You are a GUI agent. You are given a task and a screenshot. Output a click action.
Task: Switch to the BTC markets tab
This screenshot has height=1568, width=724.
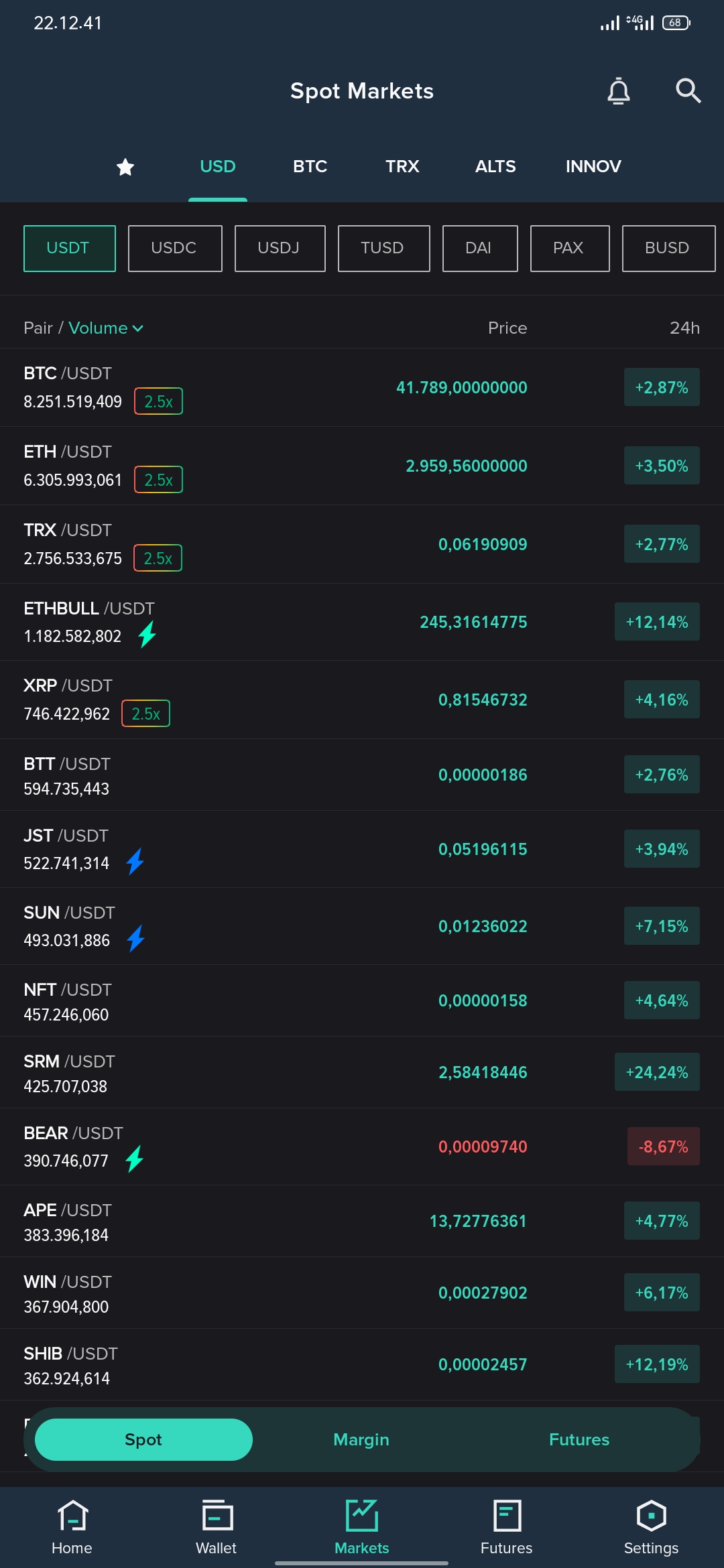(x=310, y=167)
